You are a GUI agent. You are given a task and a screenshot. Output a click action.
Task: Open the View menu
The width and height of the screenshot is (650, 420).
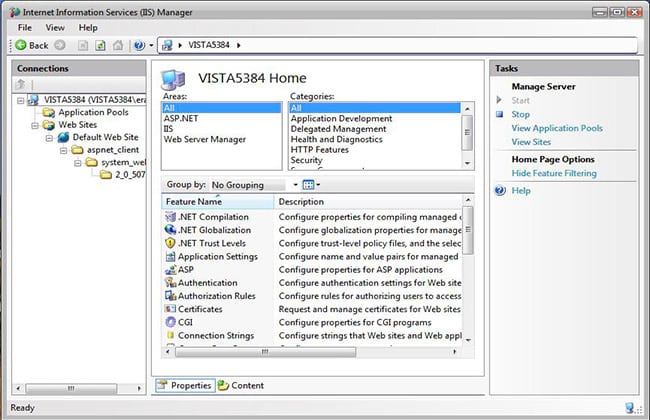click(55, 27)
